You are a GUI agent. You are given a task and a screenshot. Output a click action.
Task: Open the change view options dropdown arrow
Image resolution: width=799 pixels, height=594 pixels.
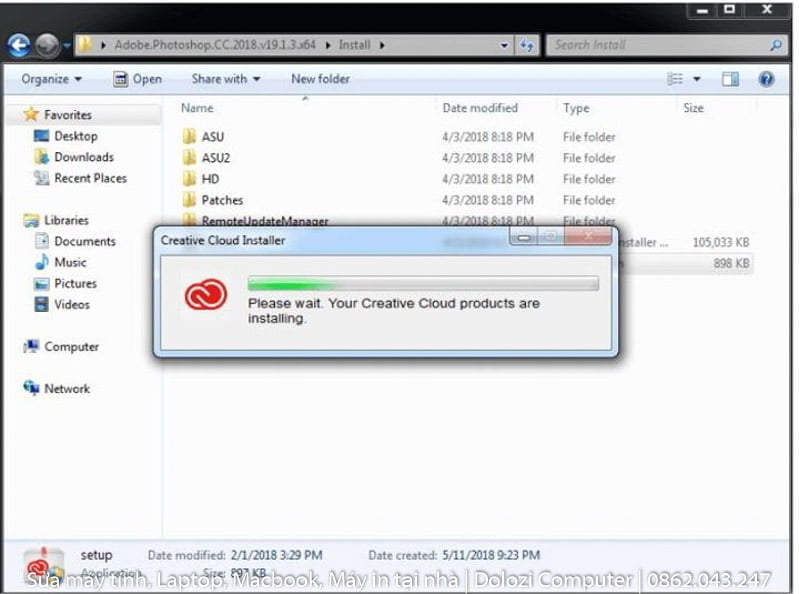click(x=697, y=79)
